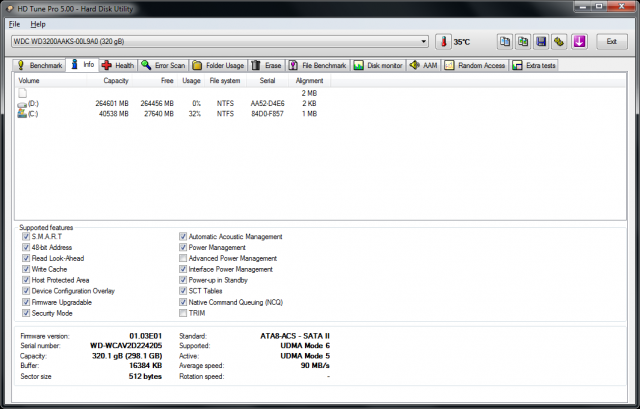This screenshot has height=409, width=640.
Task: Click the Capacity column header
Action: point(116,80)
